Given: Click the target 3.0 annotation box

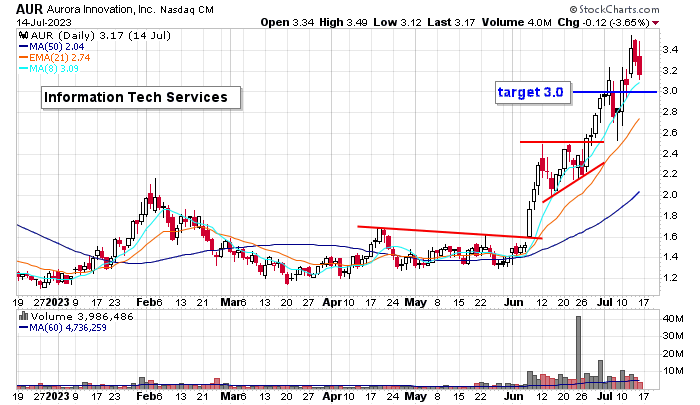Looking at the screenshot, I should tap(533, 92).
